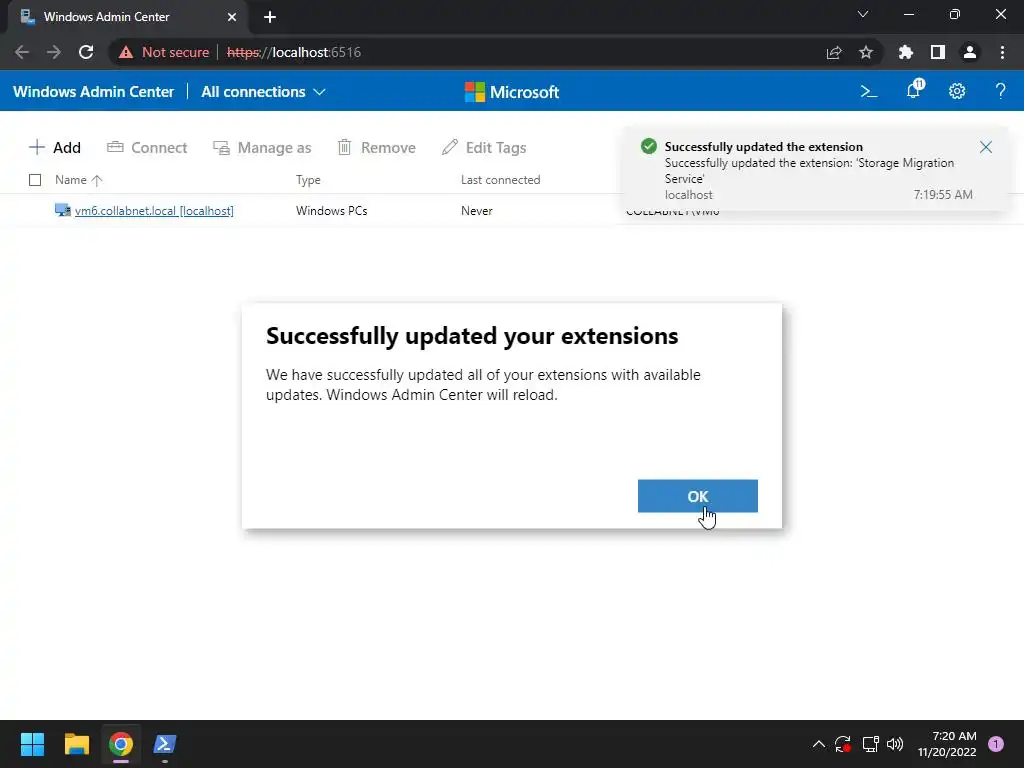Open PowerShell from the taskbar
1024x768 pixels.
click(165, 744)
